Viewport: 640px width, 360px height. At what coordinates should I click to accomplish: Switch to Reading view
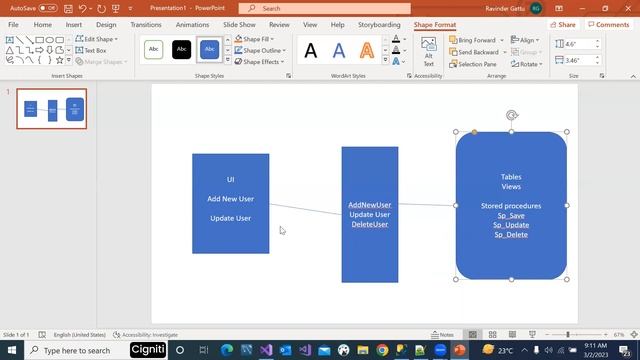point(512,335)
